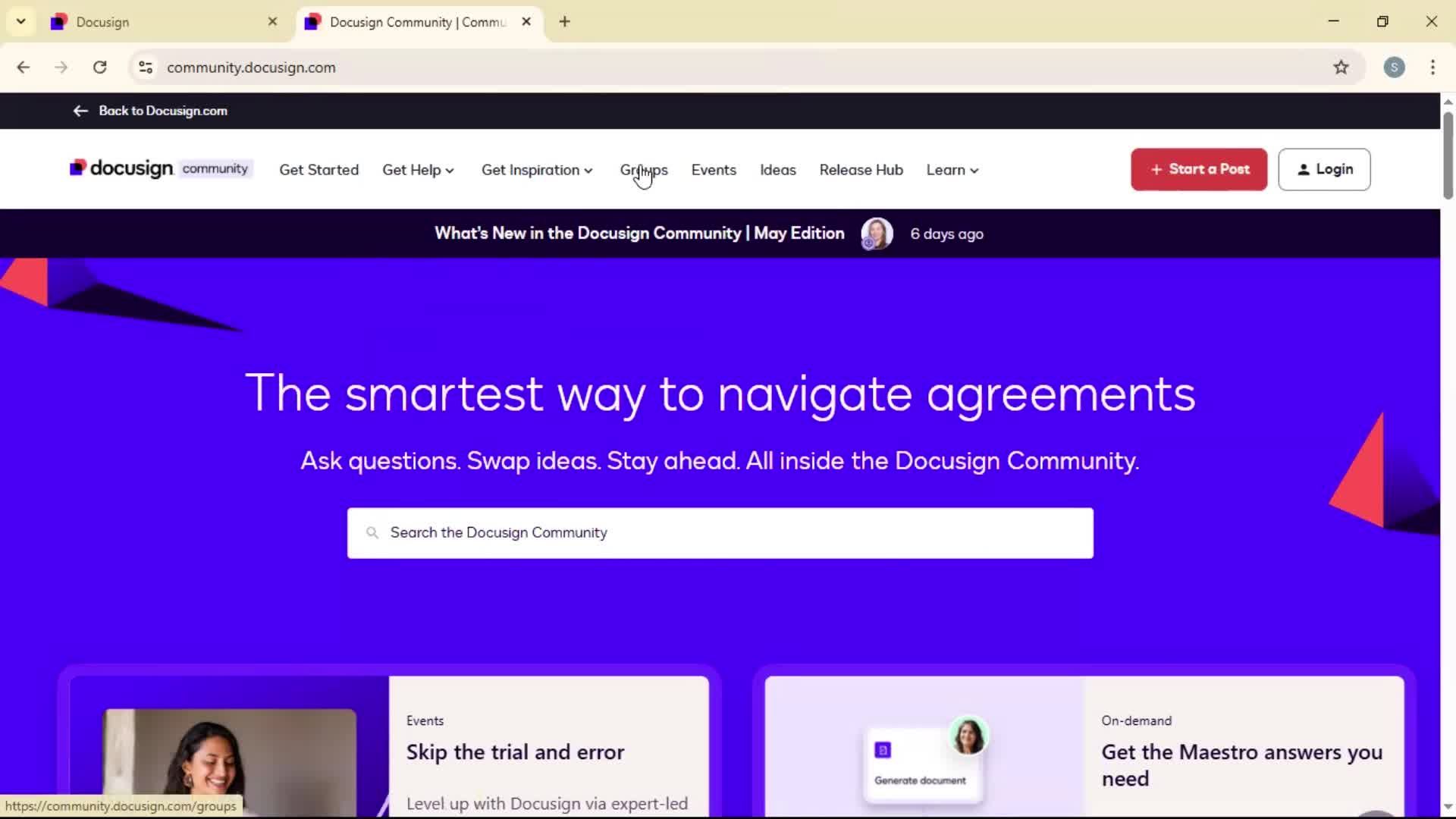Viewport: 1456px width, 819px height.
Task: Switch to the Docusign browser tab
Action: click(163, 22)
